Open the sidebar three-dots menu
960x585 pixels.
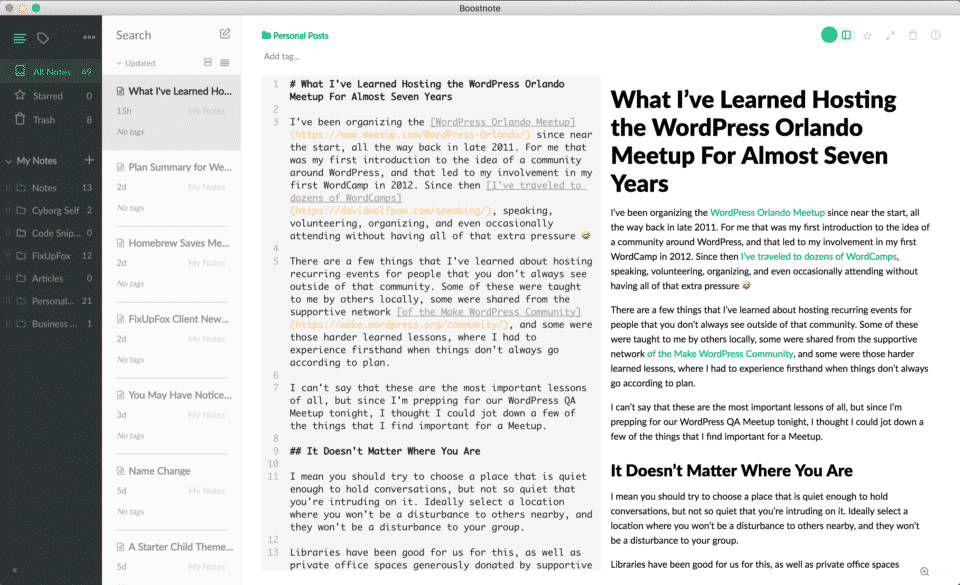click(89, 37)
